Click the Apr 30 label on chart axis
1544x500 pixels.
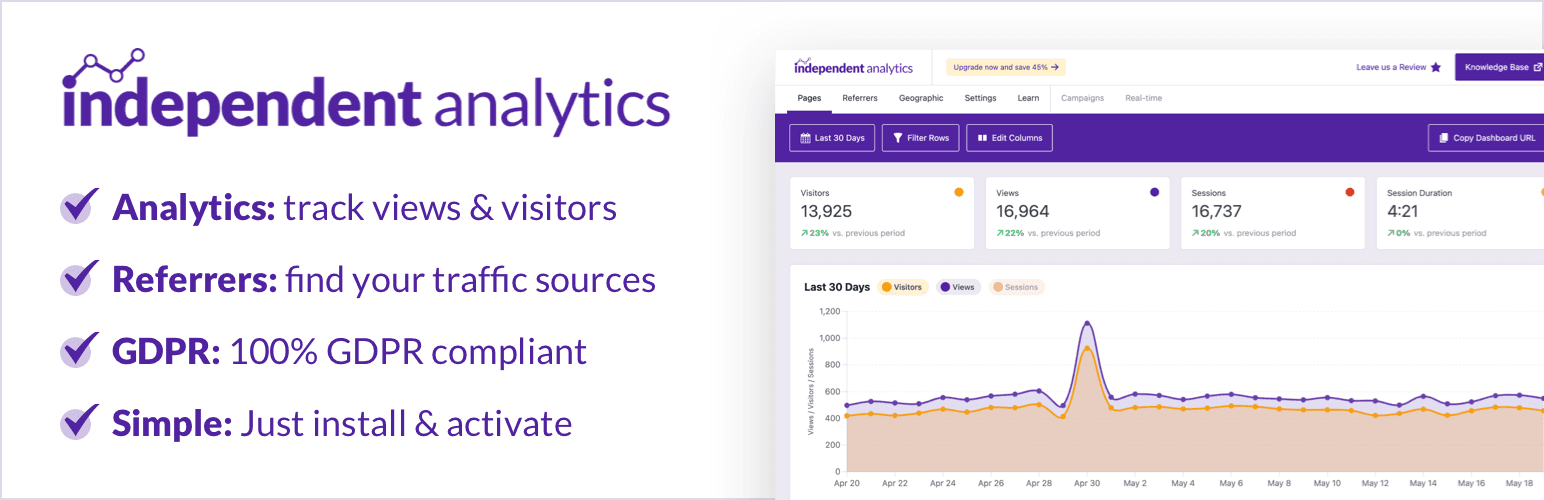(x=1087, y=483)
